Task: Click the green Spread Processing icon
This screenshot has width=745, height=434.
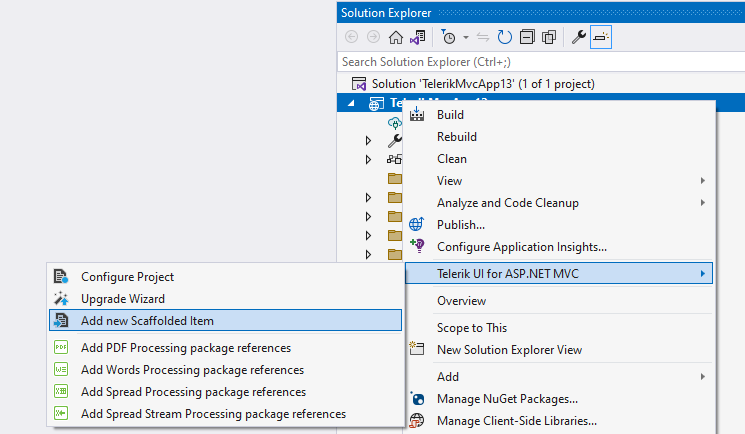Action: (61, 391)
